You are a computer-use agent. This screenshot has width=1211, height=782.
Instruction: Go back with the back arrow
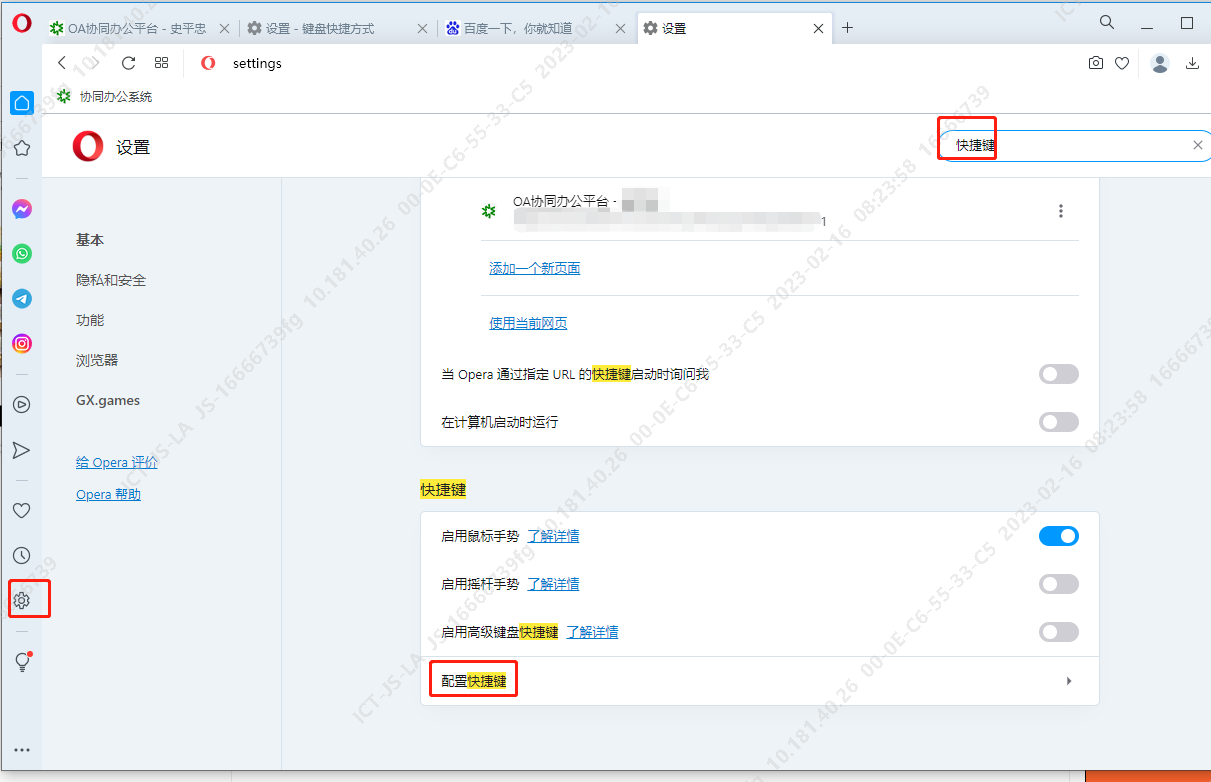pyautogui.click(x=62, y=63)
